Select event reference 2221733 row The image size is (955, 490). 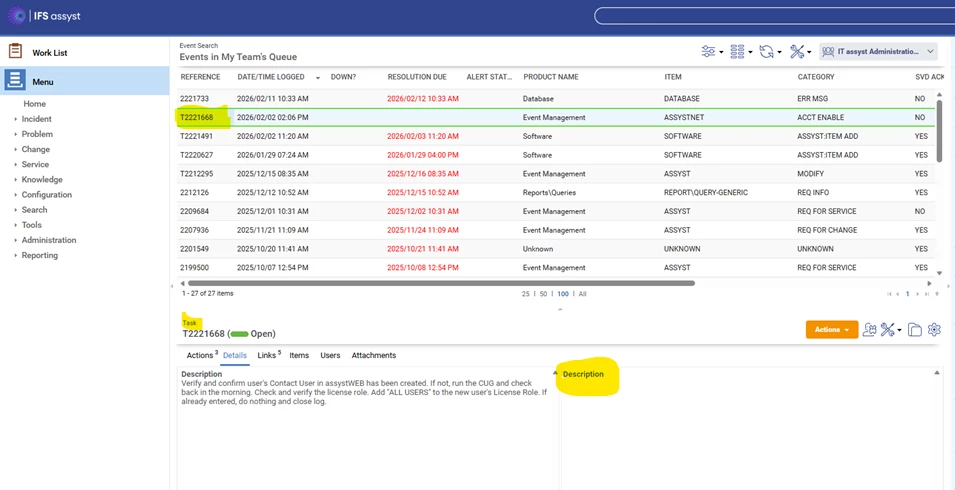[194, 99]
